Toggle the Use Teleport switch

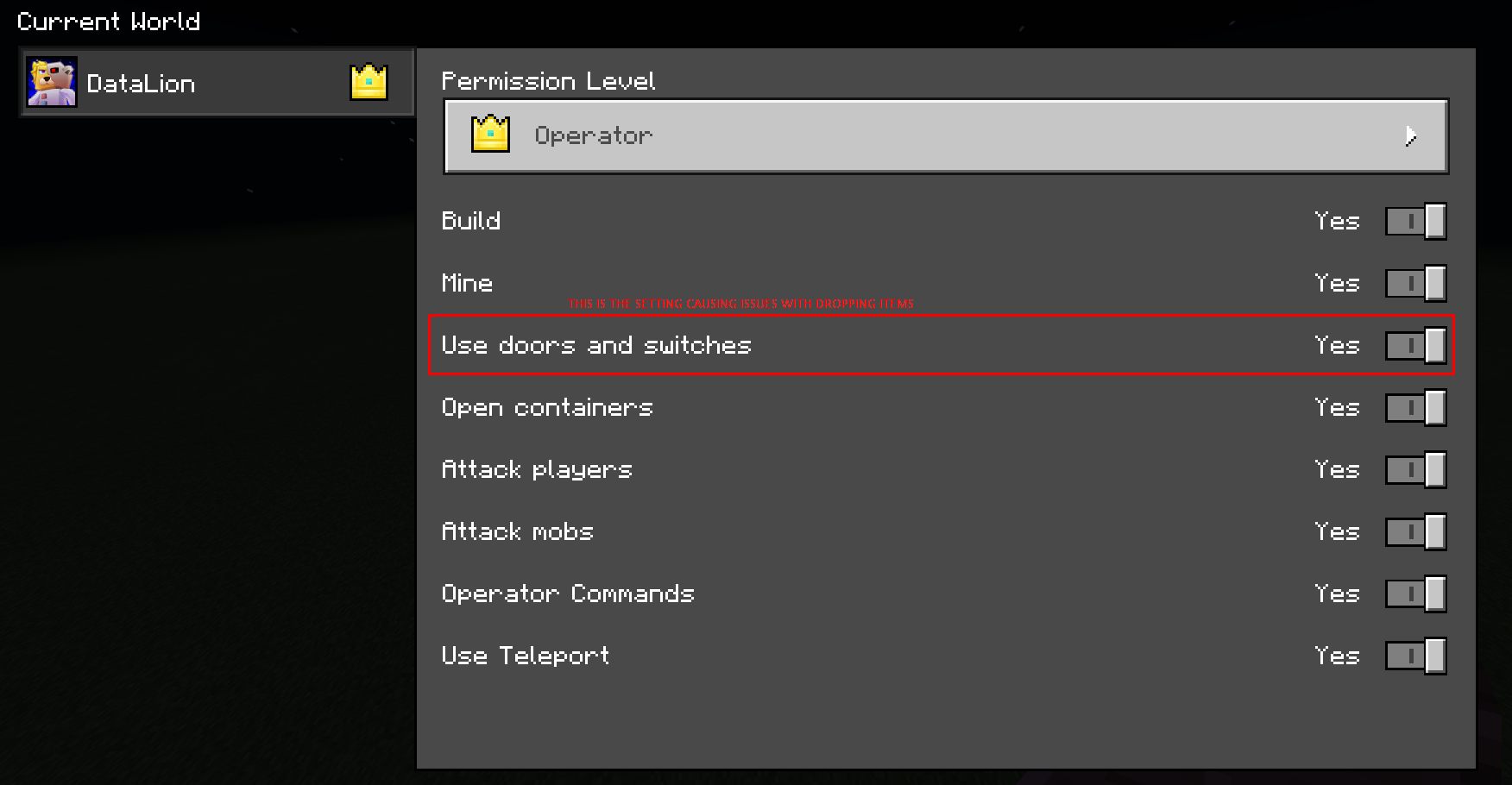point(1415,656)
